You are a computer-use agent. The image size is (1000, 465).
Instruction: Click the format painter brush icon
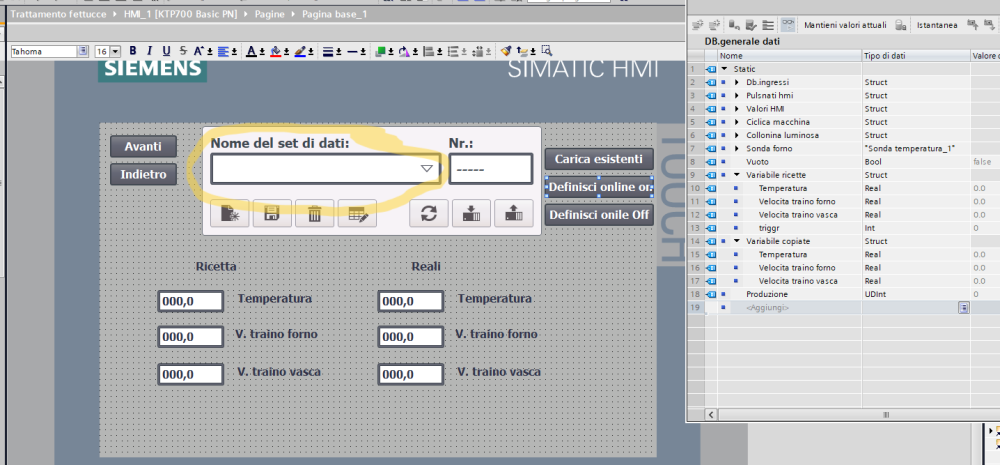506,51
